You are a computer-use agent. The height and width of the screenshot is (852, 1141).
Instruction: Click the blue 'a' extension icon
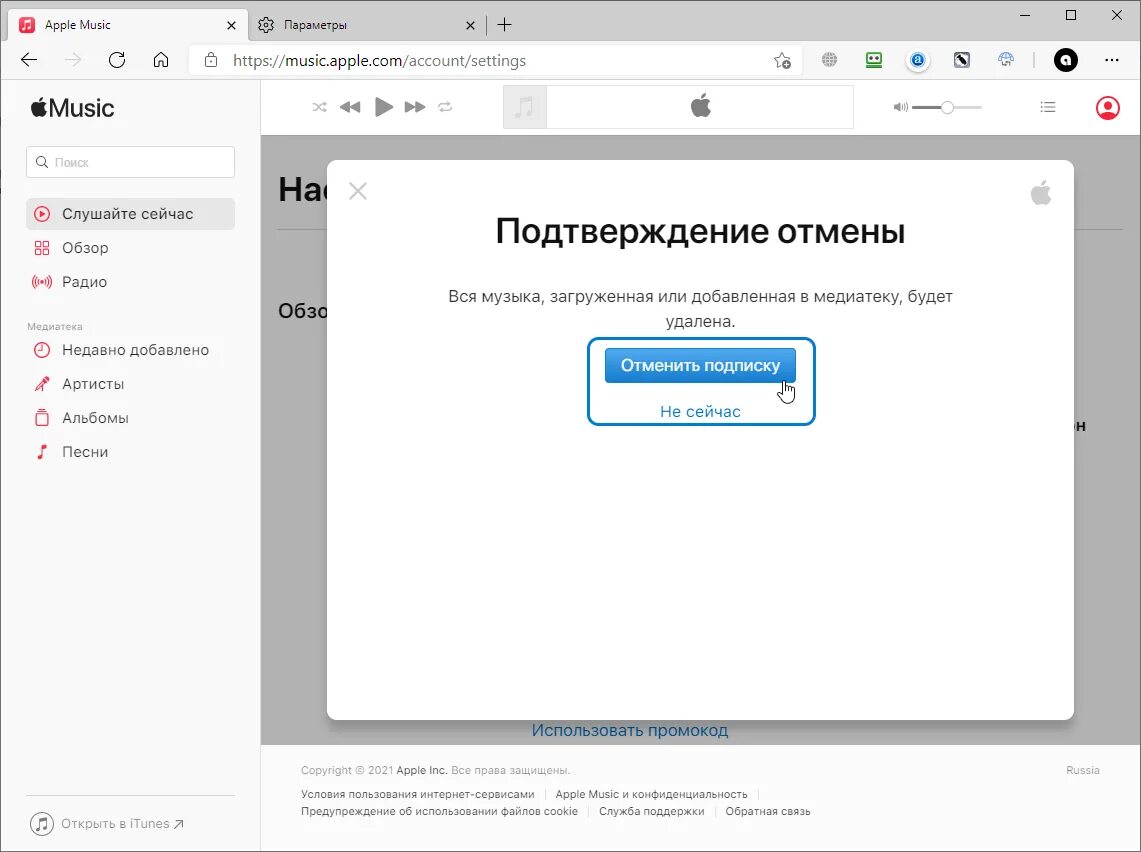click(918, 60)
